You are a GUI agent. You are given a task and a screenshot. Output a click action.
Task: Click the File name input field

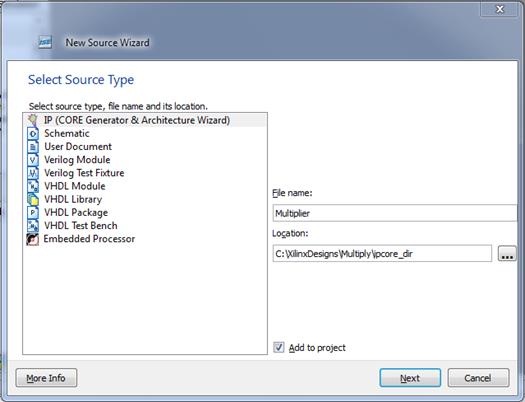(395, 213)
